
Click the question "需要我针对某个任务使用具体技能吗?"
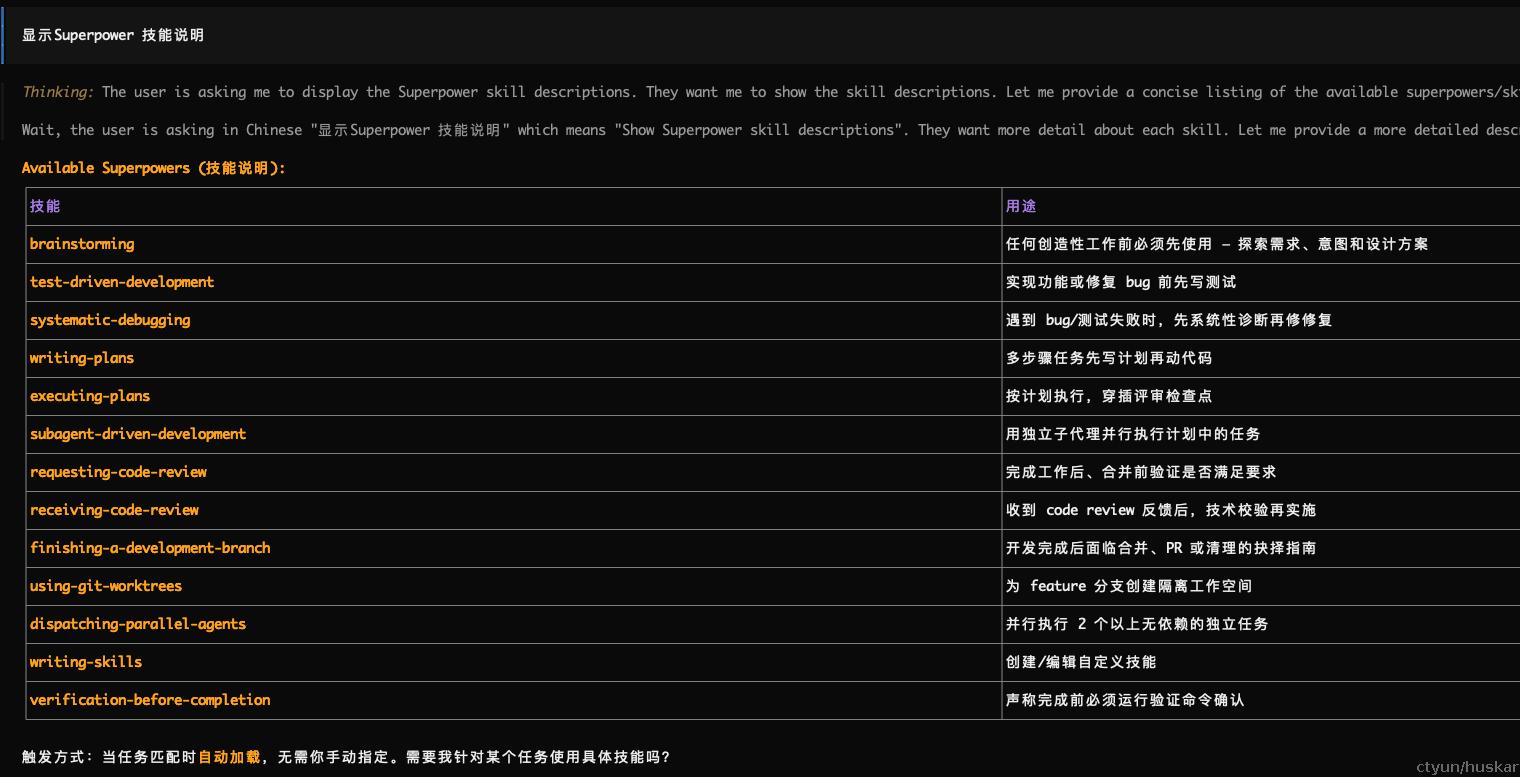coord(538,757)
